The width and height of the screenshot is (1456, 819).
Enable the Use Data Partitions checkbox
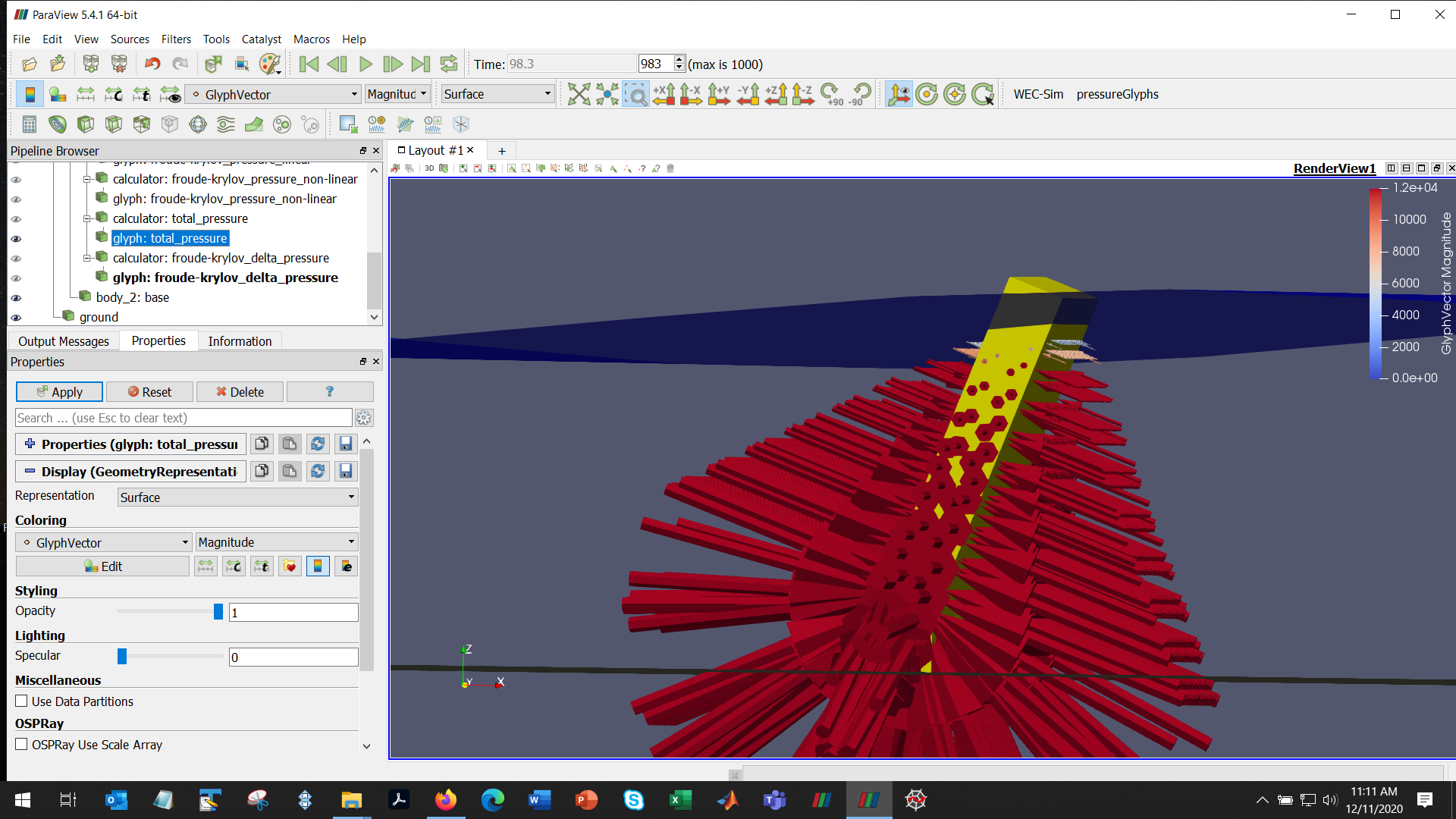tap(21, 701)
